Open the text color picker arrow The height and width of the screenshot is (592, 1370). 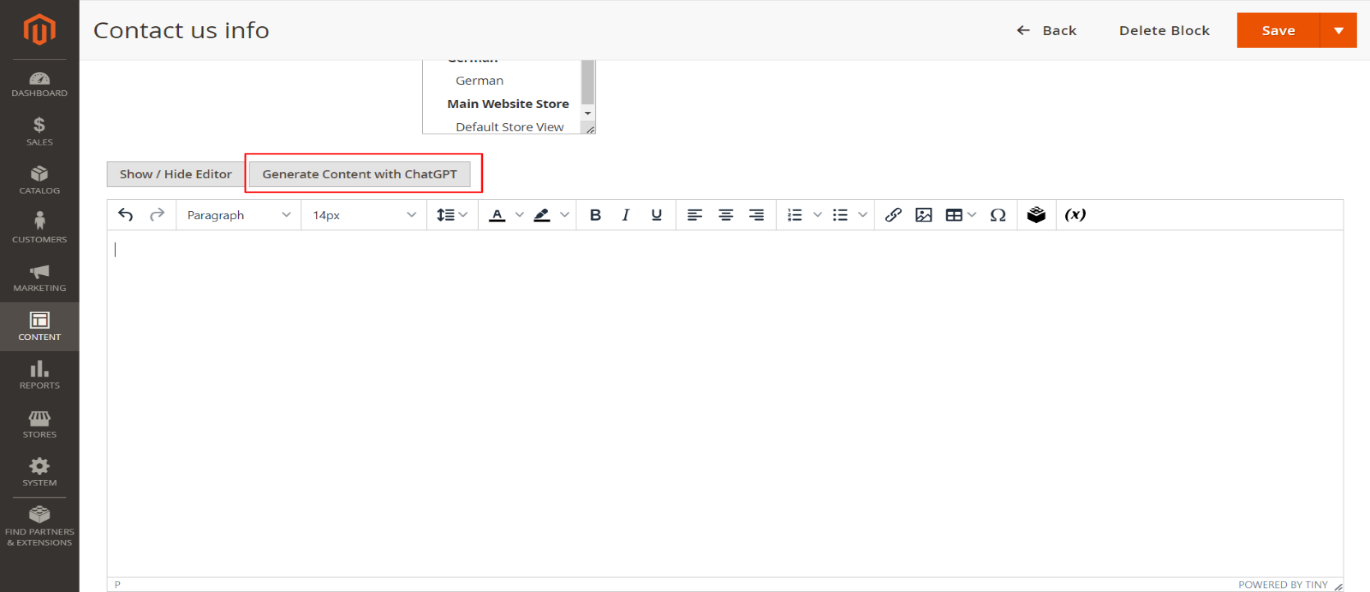519,215
